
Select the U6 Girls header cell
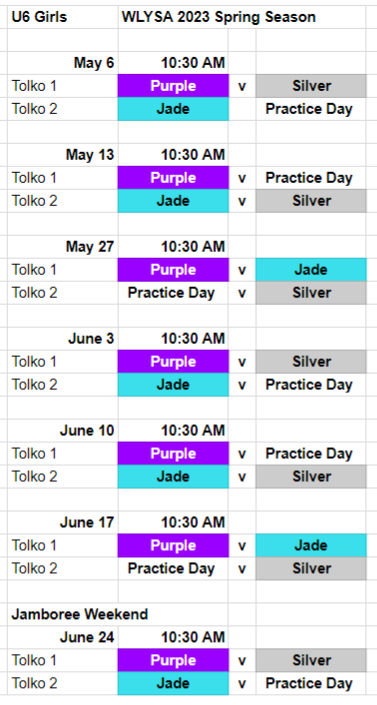[63, 17]
